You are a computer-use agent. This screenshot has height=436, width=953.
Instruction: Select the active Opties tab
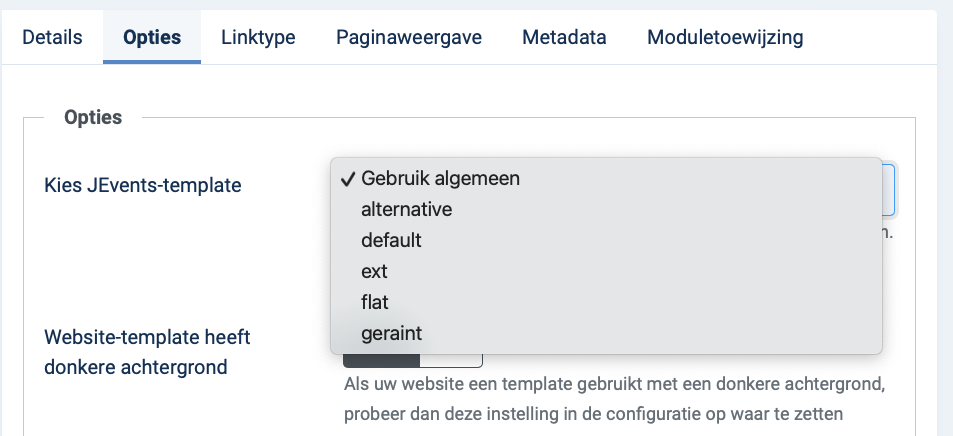coord(152,37)
